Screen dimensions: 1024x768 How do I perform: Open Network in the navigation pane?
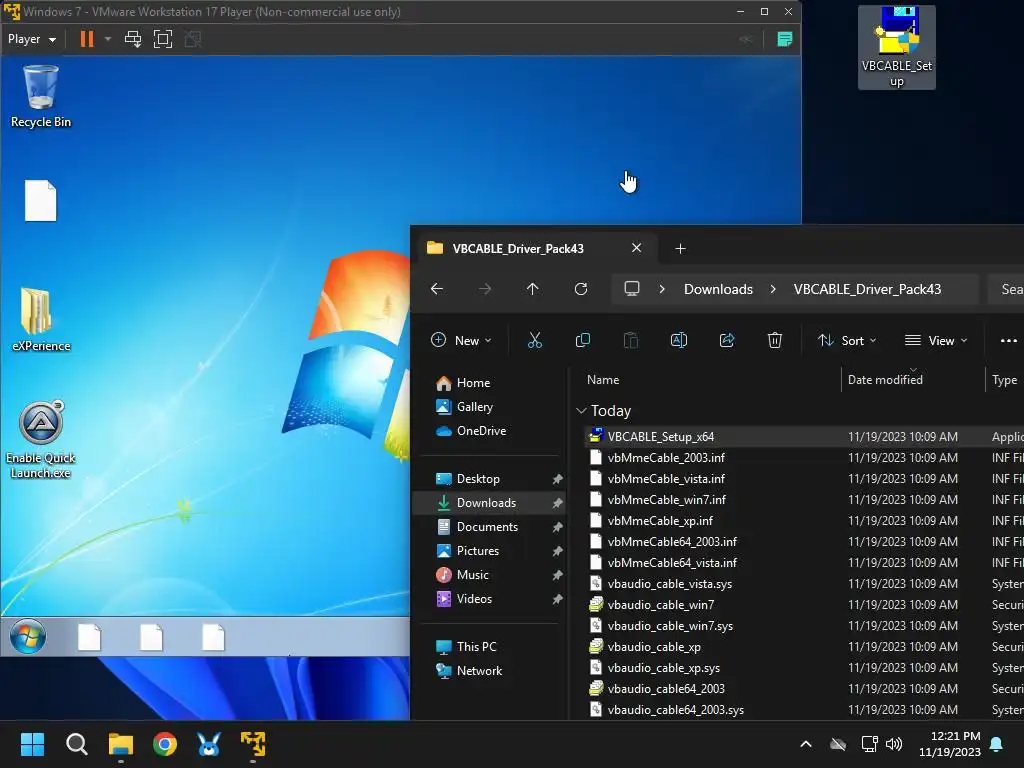click(x=479, y=671)
